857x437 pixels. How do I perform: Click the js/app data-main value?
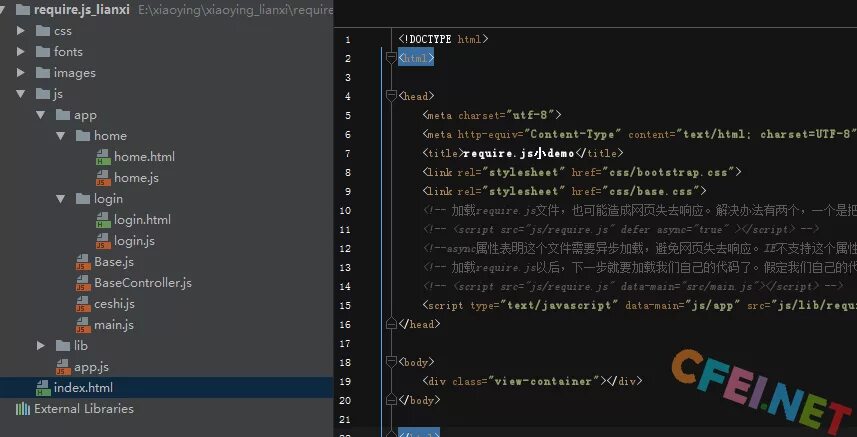(712, 305)
